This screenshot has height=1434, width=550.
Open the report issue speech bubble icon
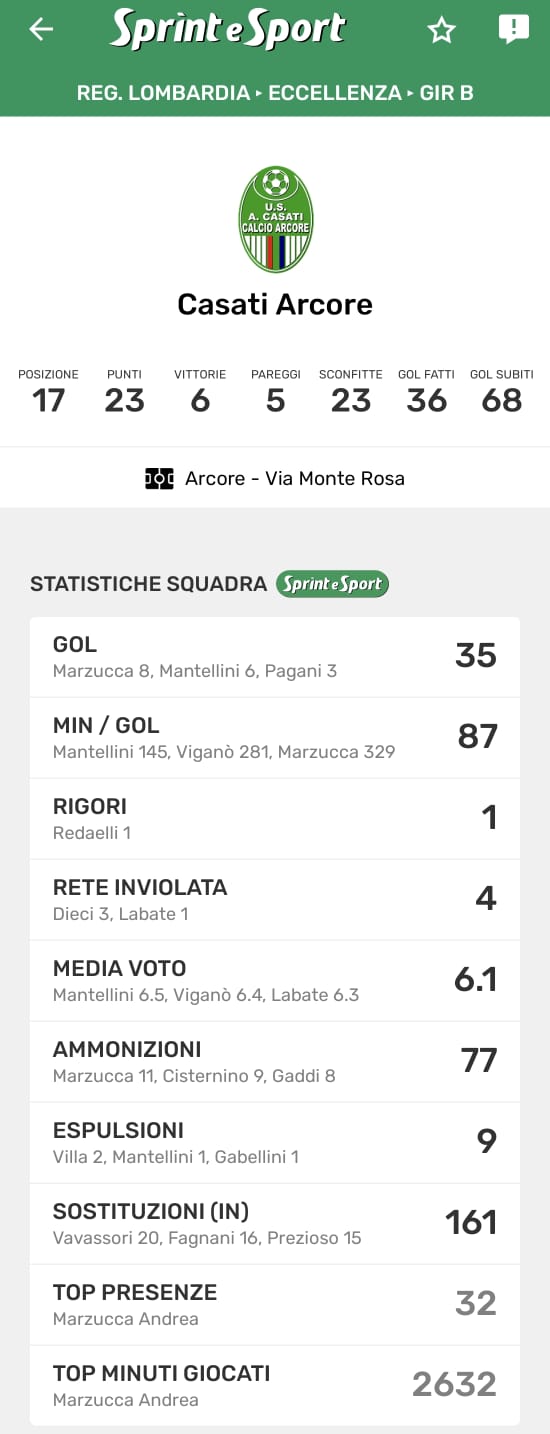(513, 30)
